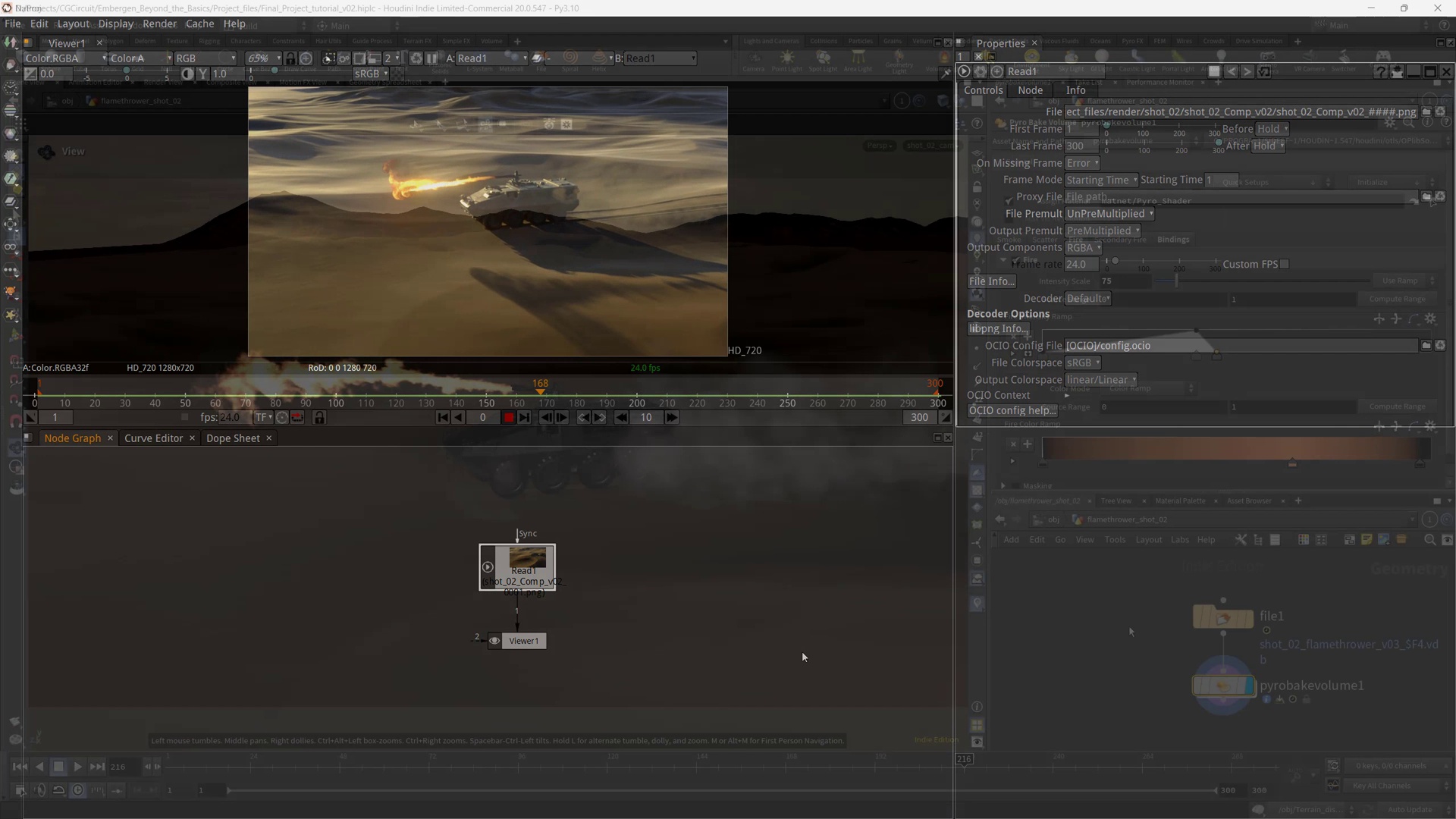Toggle the Custom FPS checkbox
1456x819 pixels.
[1285, 264]
